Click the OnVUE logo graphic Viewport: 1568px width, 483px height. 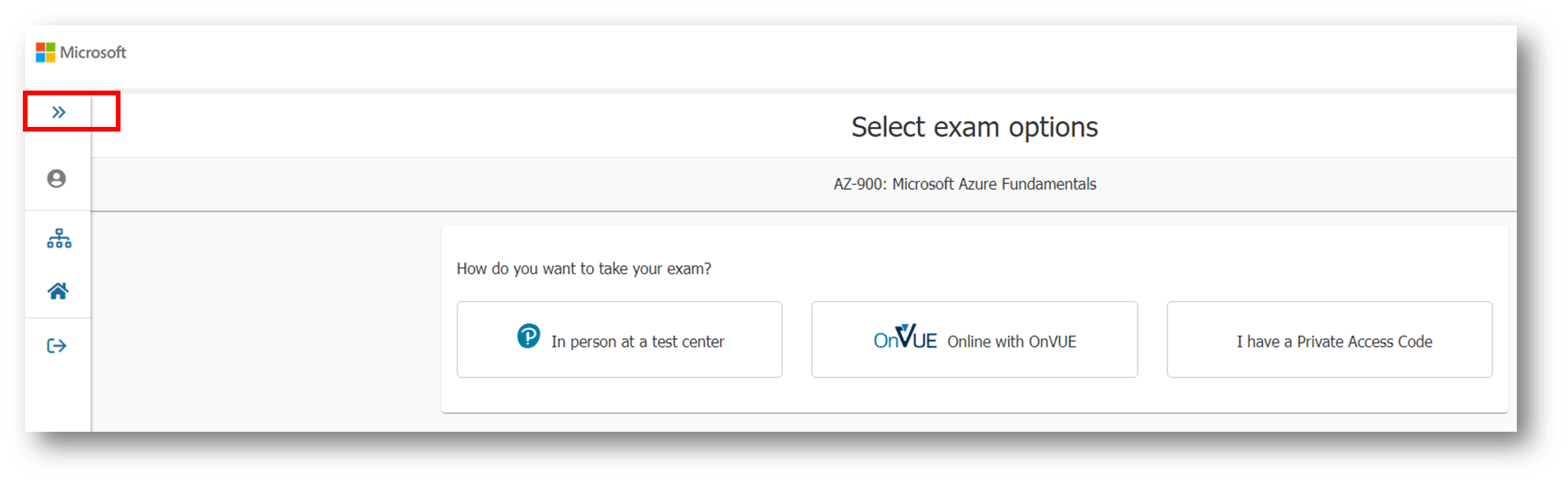pos(905,337)
